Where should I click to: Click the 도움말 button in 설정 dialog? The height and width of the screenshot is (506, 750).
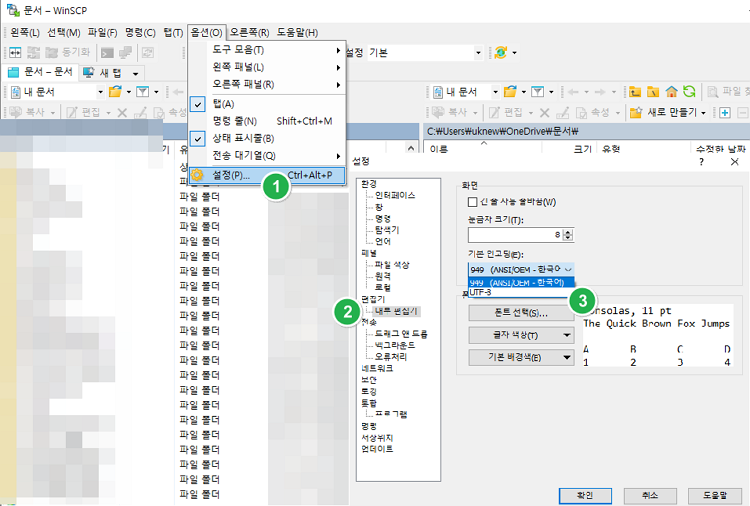pyautogui.click(x=715, y=495)
